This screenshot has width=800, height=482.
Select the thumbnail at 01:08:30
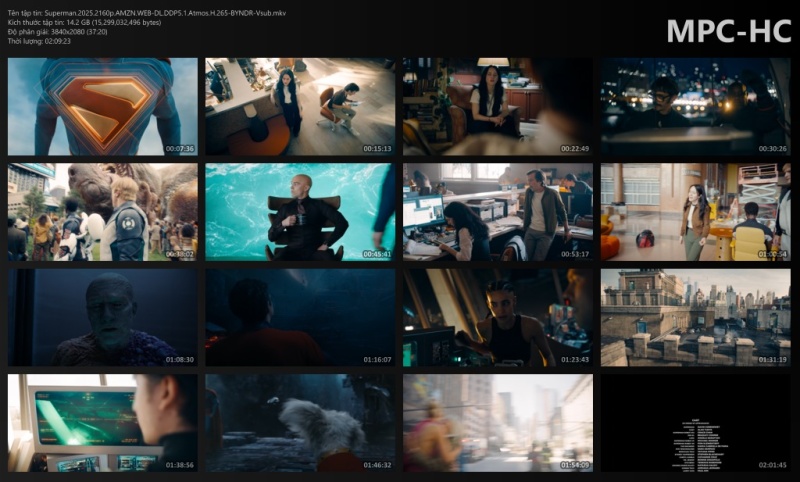pyautogui.click(x=103, y=317)
